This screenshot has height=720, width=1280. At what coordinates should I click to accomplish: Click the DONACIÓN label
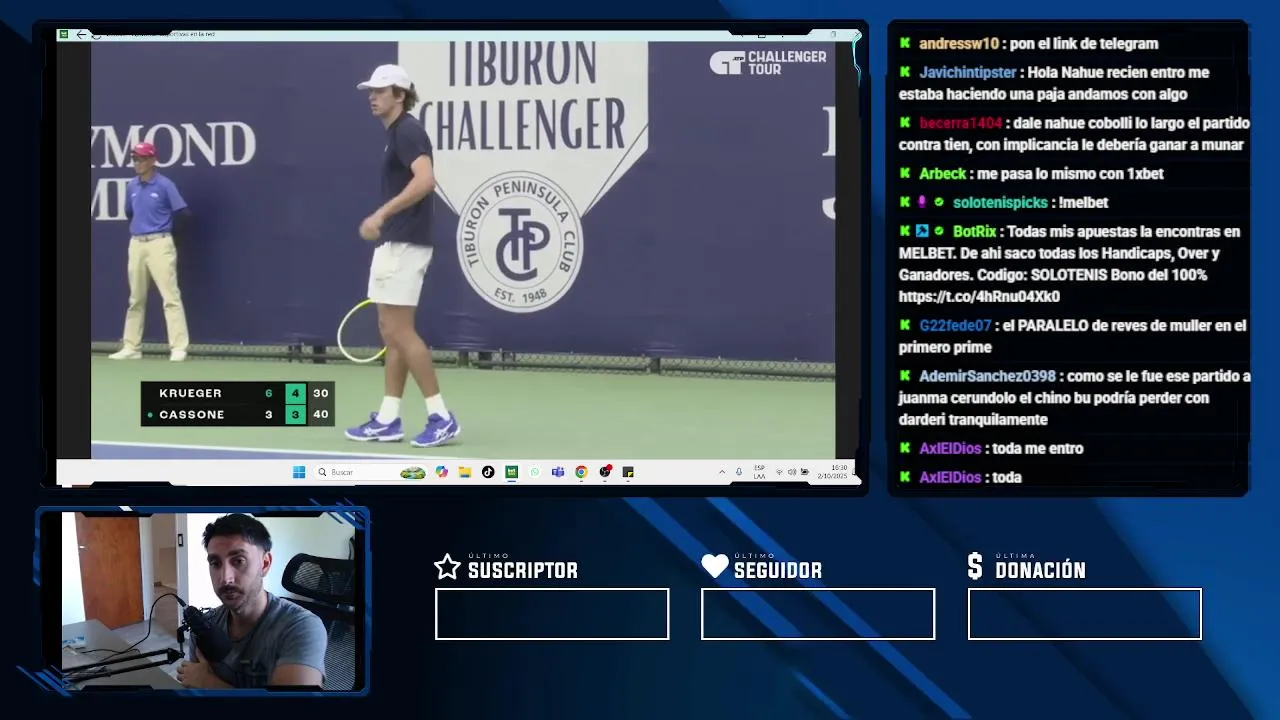[x=1040, y=571]
